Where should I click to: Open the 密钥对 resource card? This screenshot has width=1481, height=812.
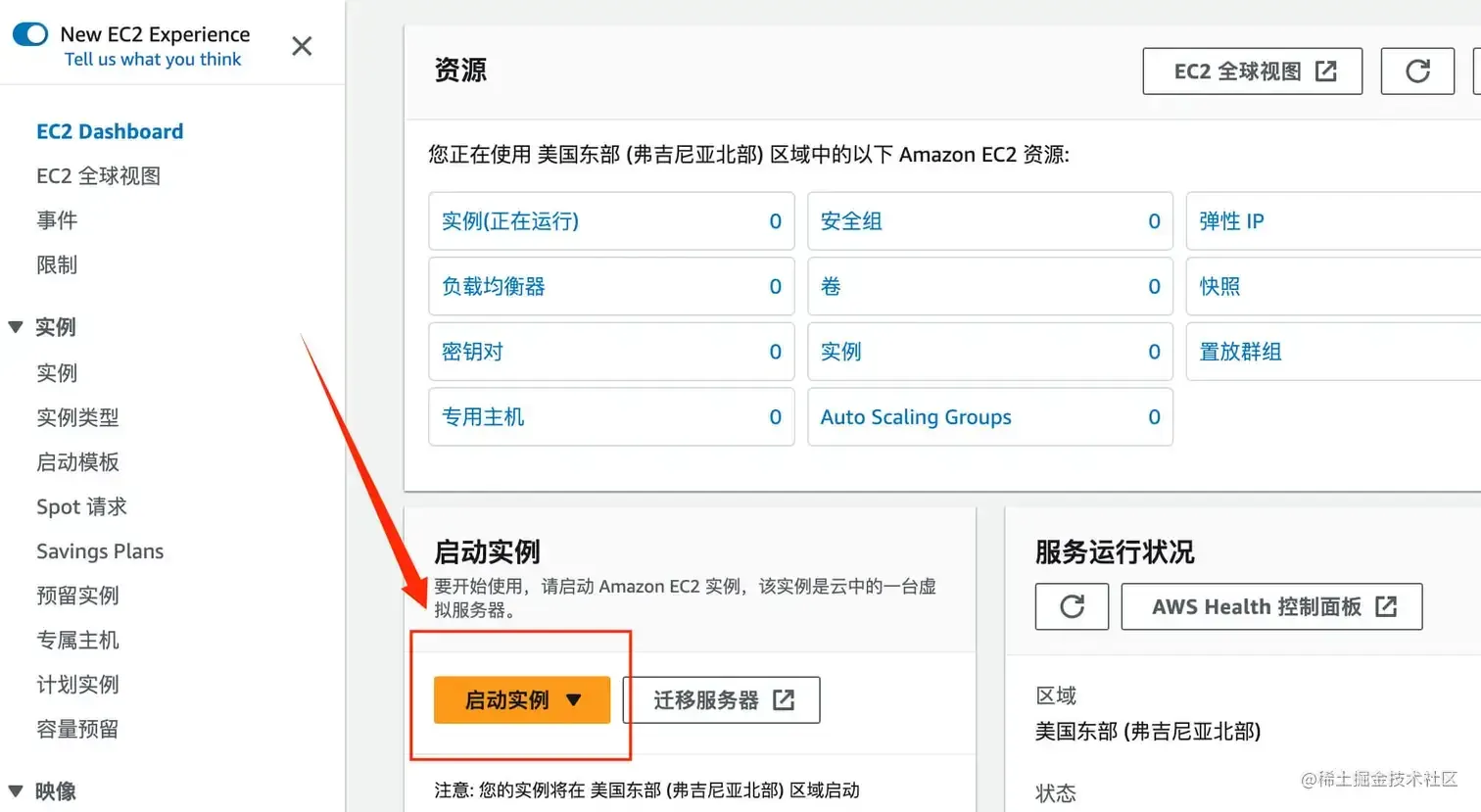[611, 352]
